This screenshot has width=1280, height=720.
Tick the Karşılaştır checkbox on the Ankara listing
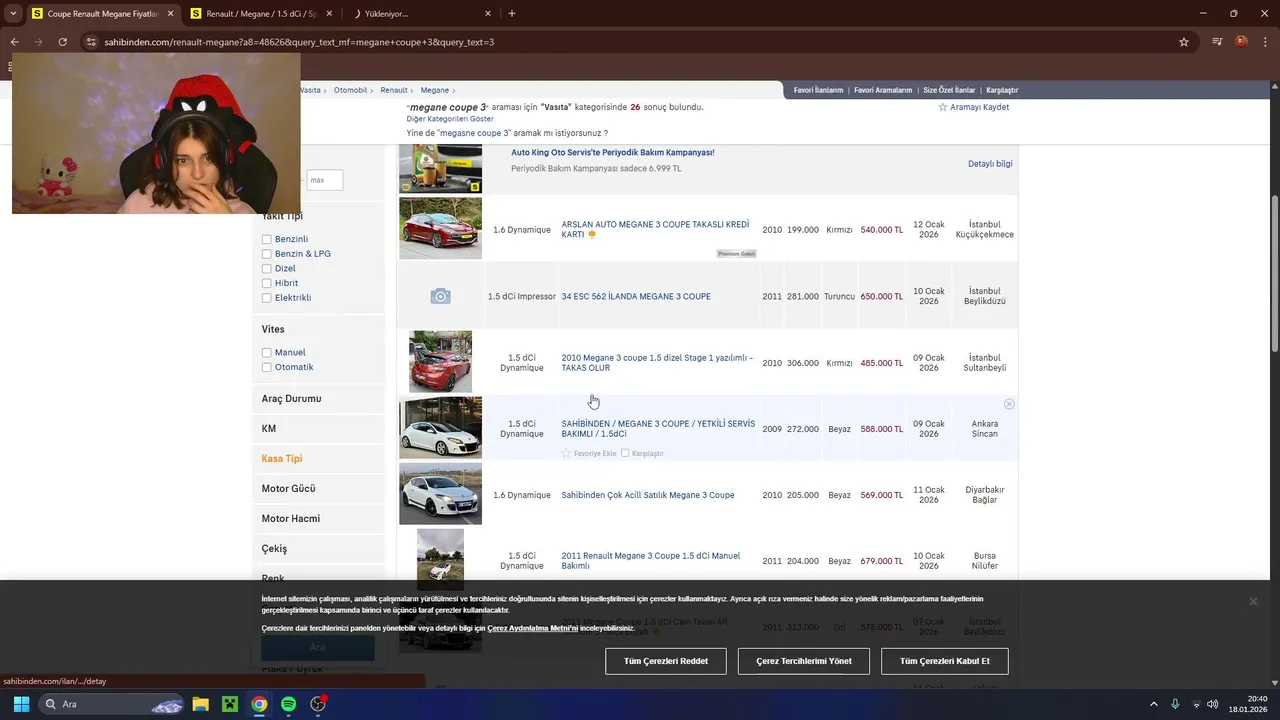pos(625,453)
